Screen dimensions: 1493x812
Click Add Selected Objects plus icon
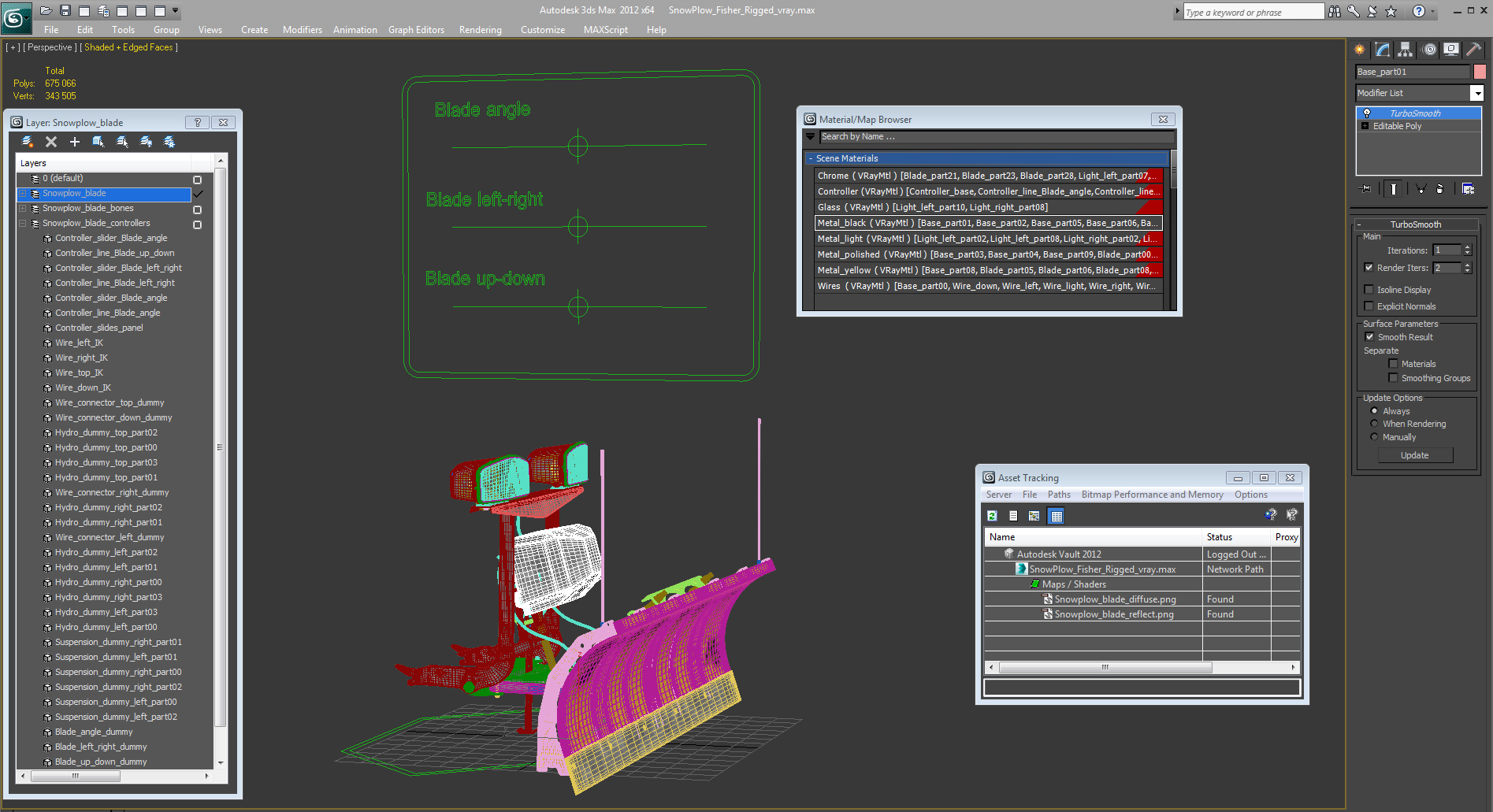click(x=75, y=142)
